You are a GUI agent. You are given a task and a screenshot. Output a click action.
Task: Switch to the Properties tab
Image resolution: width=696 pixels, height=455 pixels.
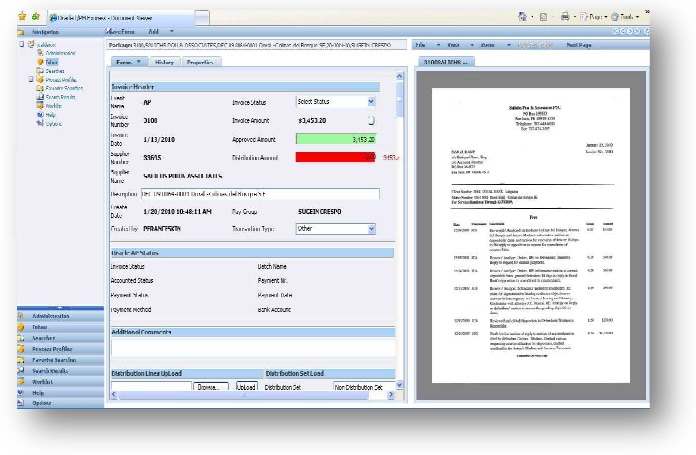coord(201,62)
